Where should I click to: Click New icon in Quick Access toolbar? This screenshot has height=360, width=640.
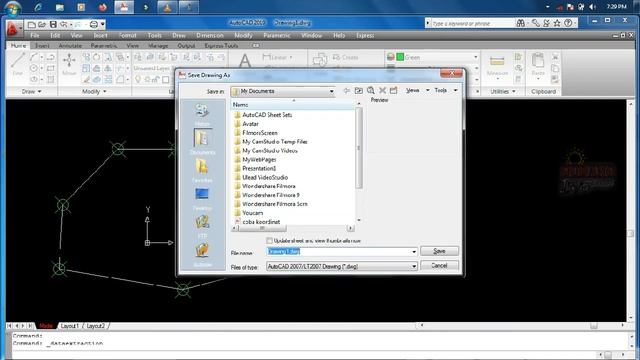(31, 25)
